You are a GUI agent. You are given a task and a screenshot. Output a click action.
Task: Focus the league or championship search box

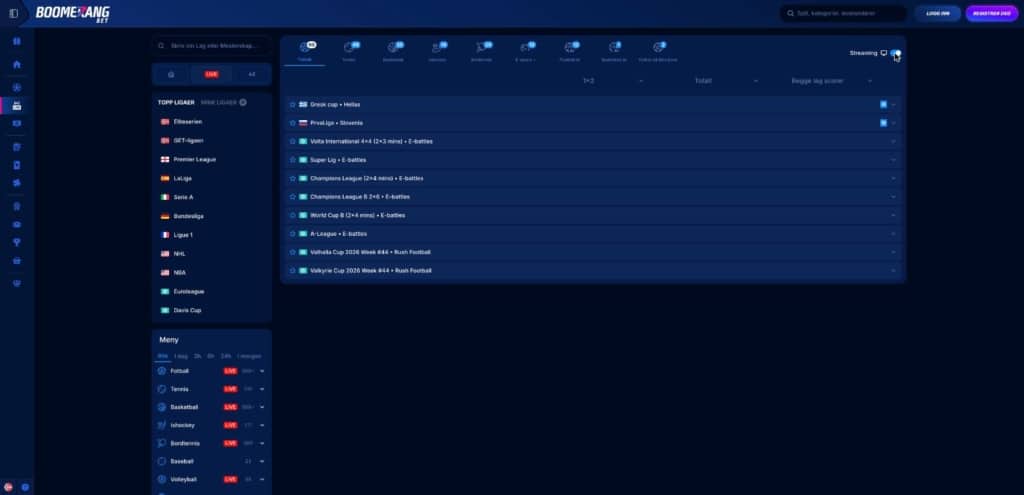212,46
